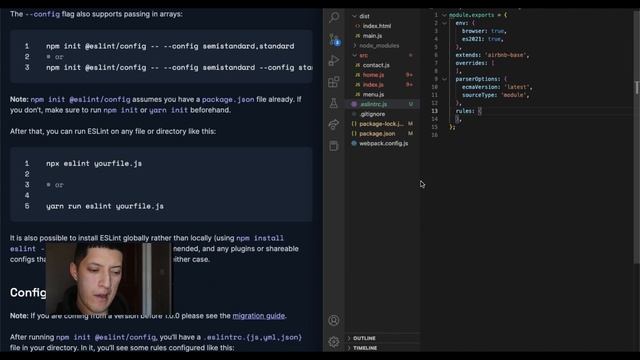Open package-lock.json file
Image resolution: width=640 pixels, height=360 pixels.
click(x=381, y=124)
